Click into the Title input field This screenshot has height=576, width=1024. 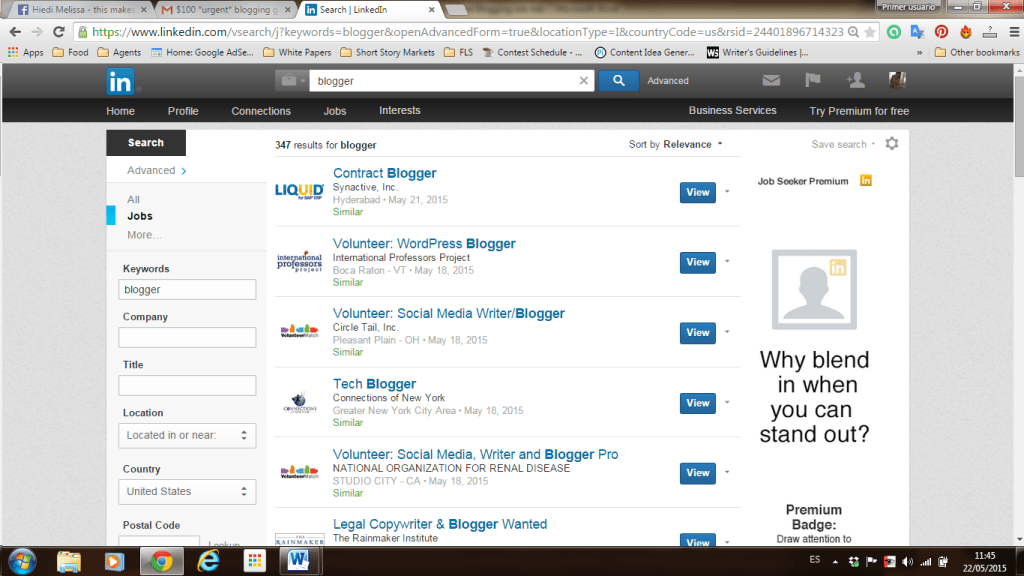click(x=187, y=385)
